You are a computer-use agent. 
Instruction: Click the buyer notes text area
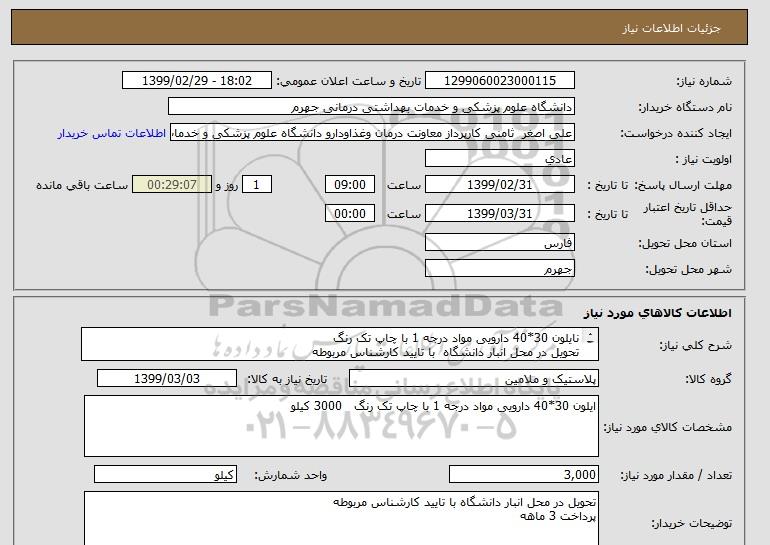(341, 518)
